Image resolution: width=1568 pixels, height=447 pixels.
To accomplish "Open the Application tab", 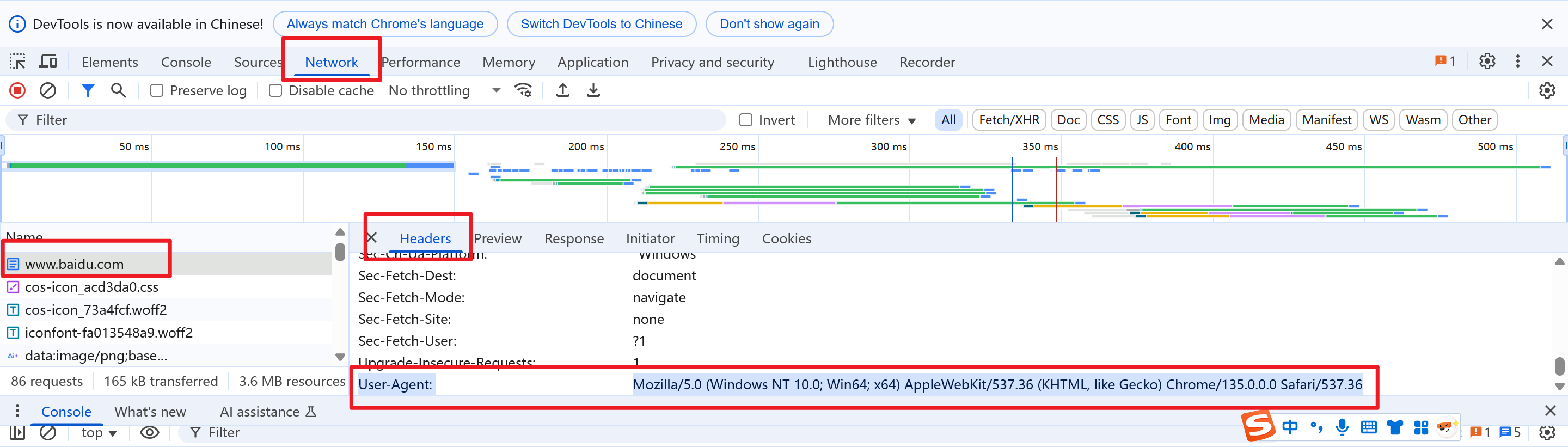I will click(x=593, y=62).
